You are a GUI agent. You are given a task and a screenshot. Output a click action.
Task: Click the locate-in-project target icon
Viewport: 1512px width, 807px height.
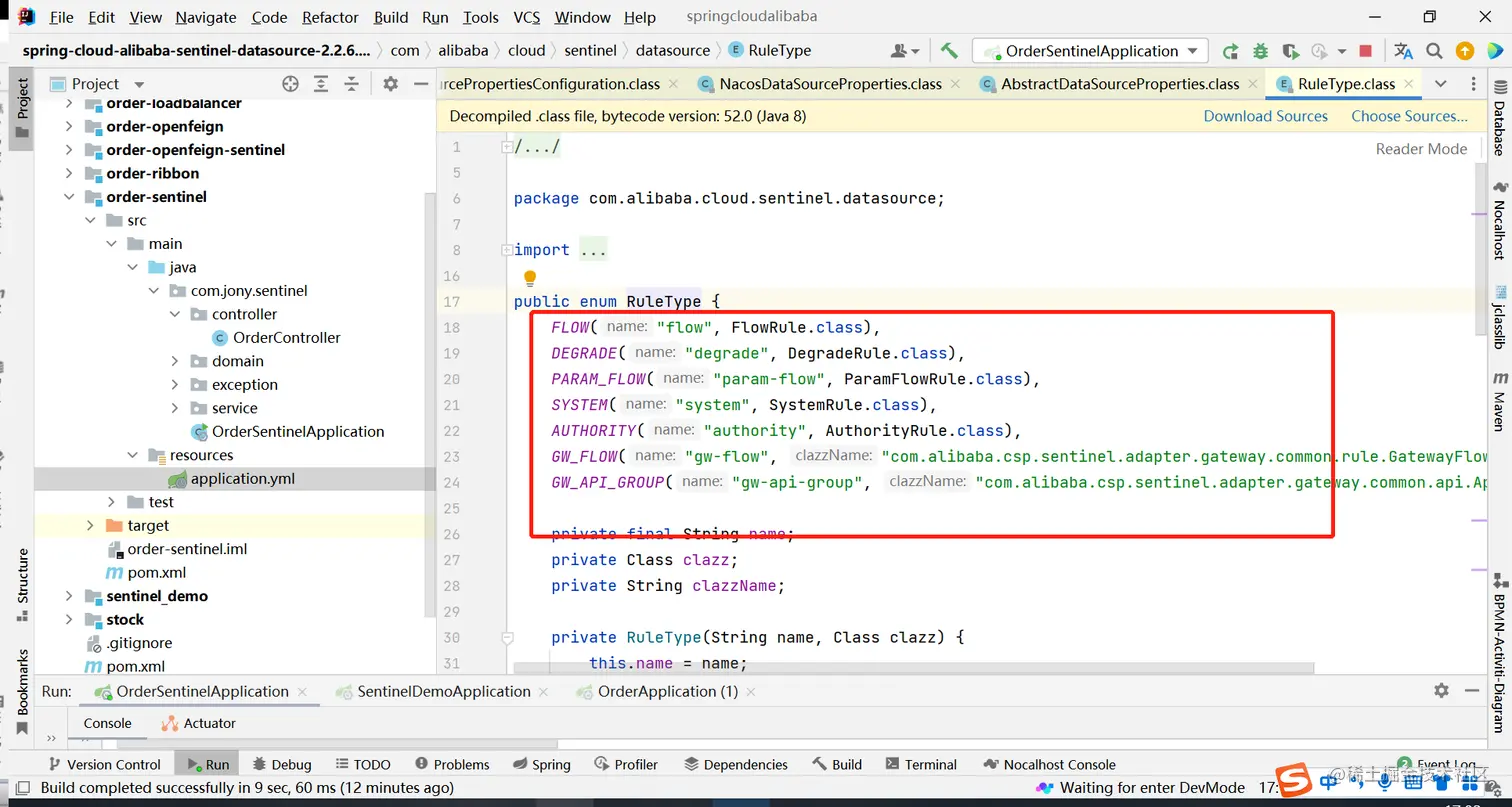[290, 84]
